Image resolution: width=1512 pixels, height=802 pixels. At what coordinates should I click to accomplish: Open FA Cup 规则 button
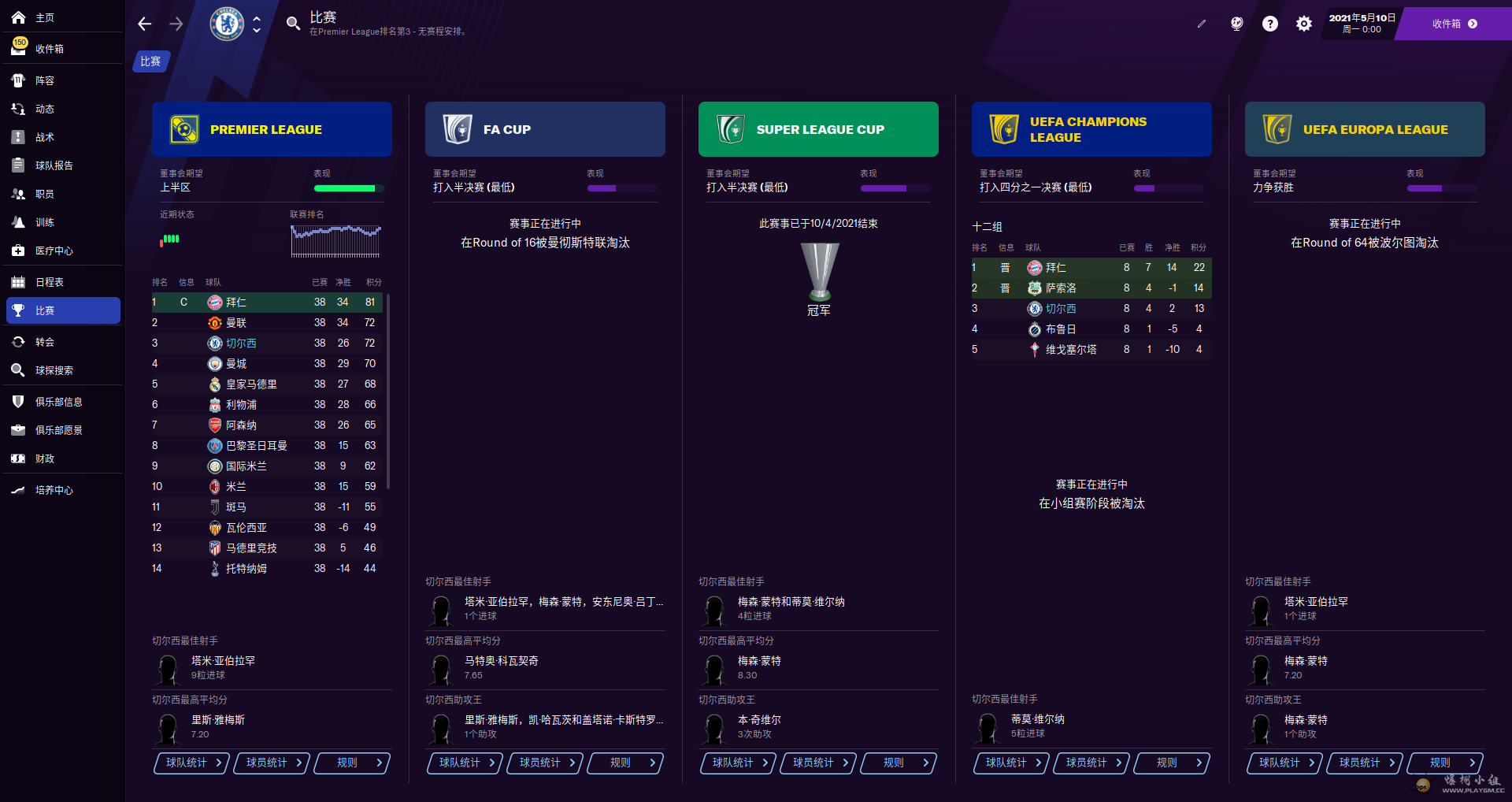point(626,763)
